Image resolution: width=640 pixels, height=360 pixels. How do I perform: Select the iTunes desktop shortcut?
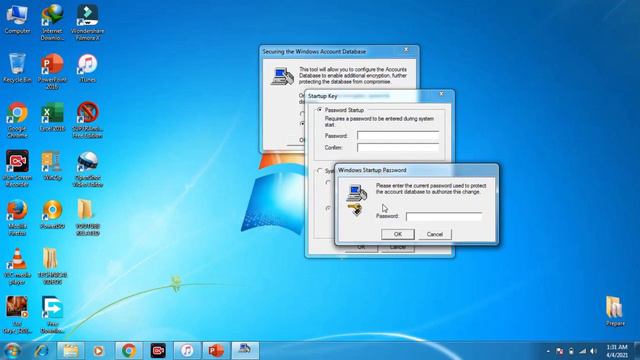(x=87, y=68)
